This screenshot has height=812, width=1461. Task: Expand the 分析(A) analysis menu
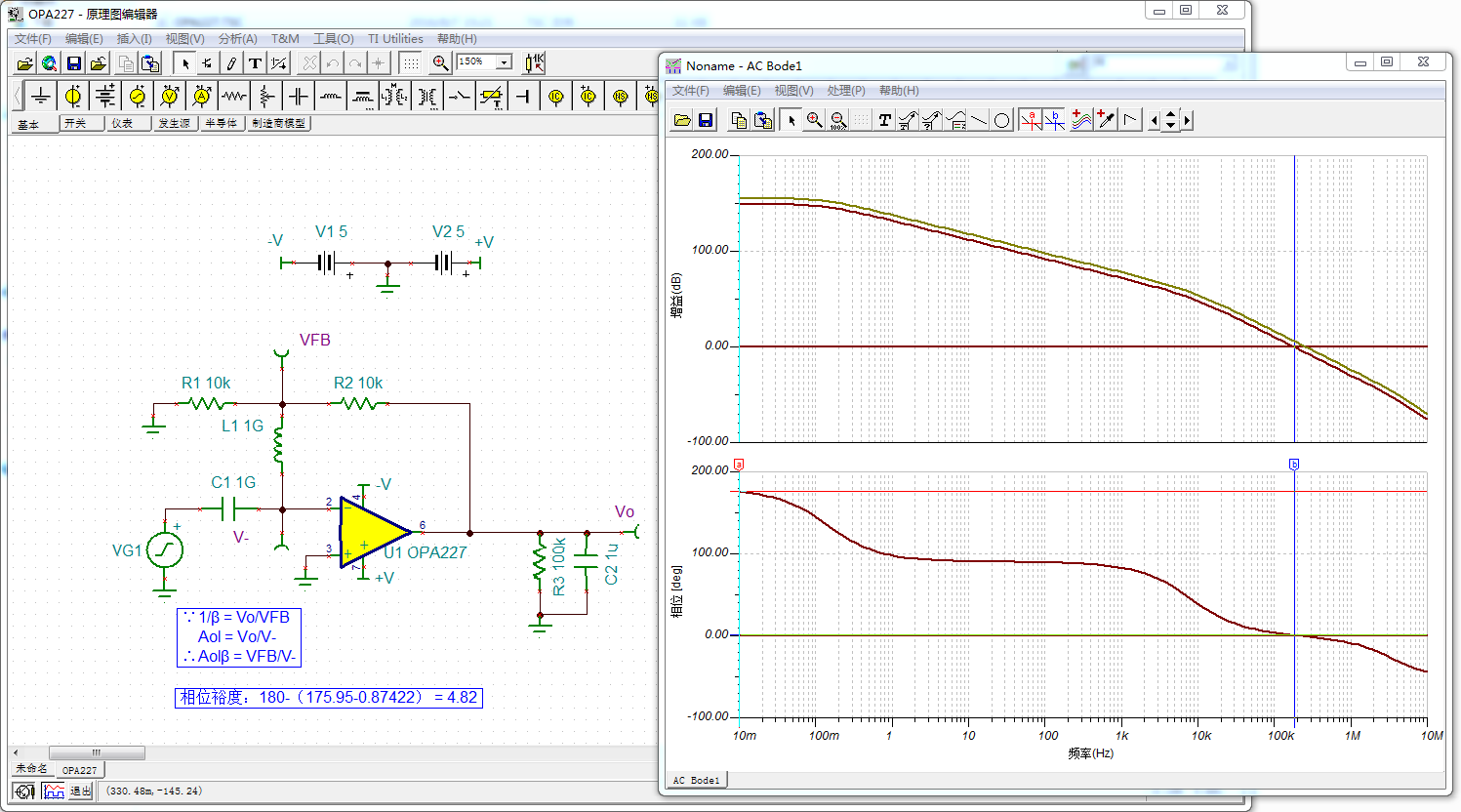click(x=237, y=39)
